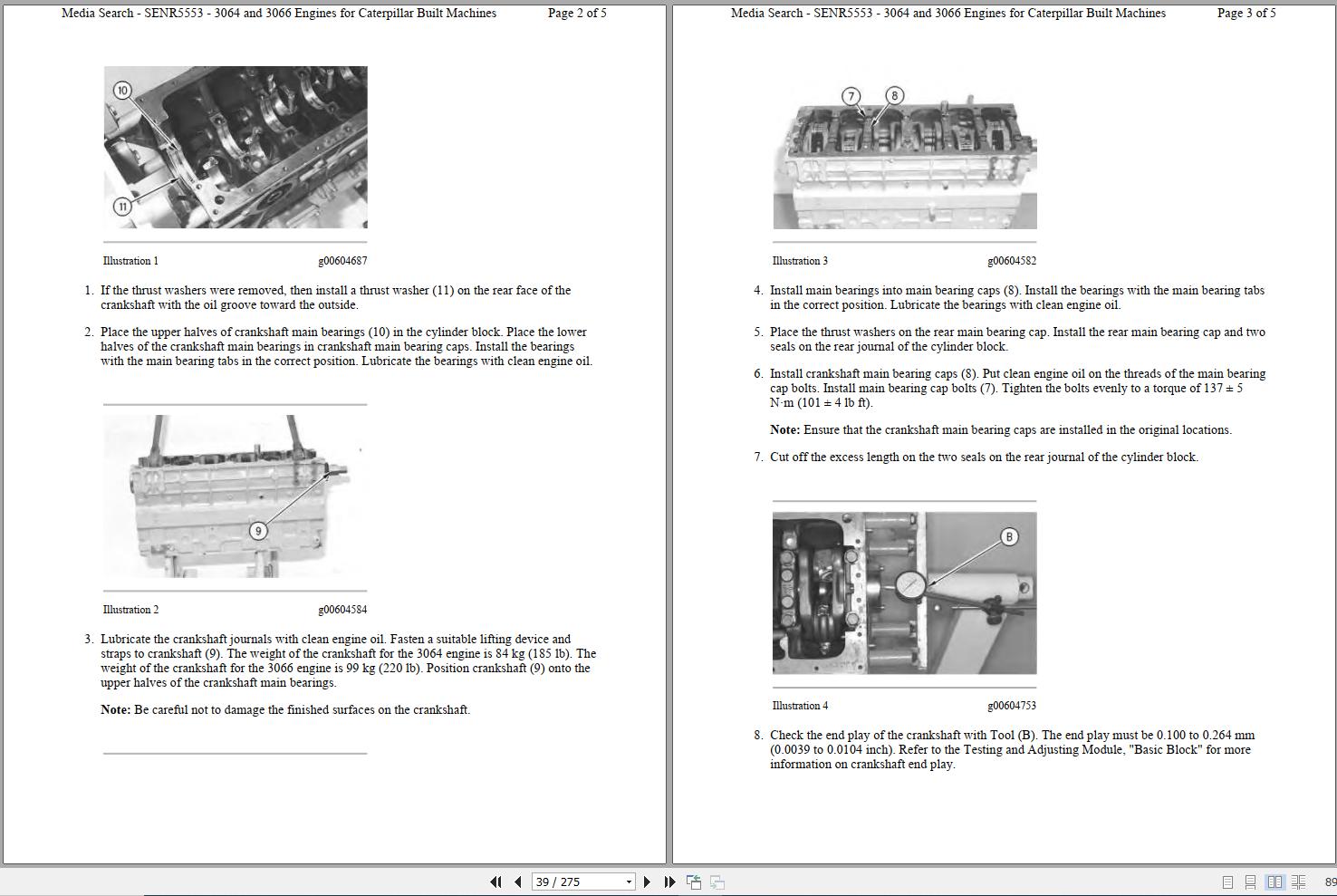Toggle two-page scrolling layout

pos(1299,881)
